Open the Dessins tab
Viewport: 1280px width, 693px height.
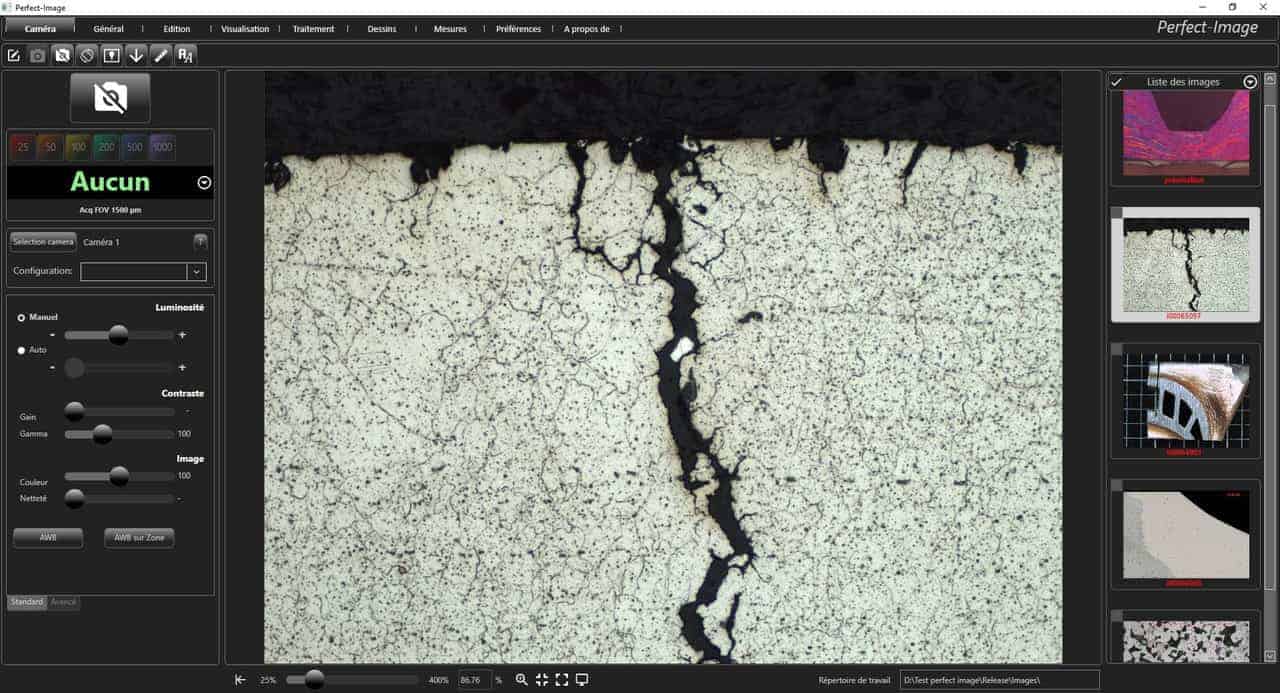382,29
